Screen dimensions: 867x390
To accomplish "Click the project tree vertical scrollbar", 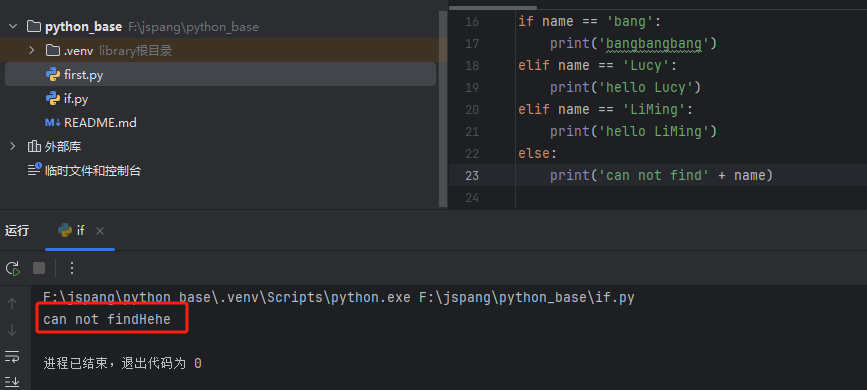I will (x=442, y=108).
